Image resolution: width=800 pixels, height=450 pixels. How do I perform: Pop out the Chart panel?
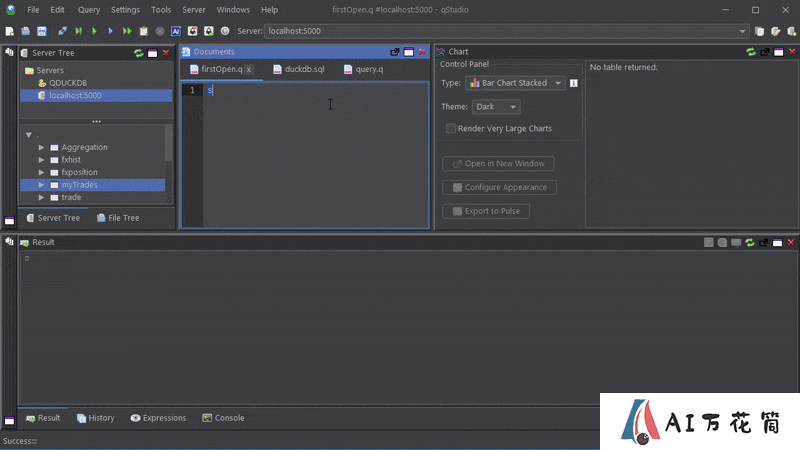pyautogui.click(x=765, y=52)
